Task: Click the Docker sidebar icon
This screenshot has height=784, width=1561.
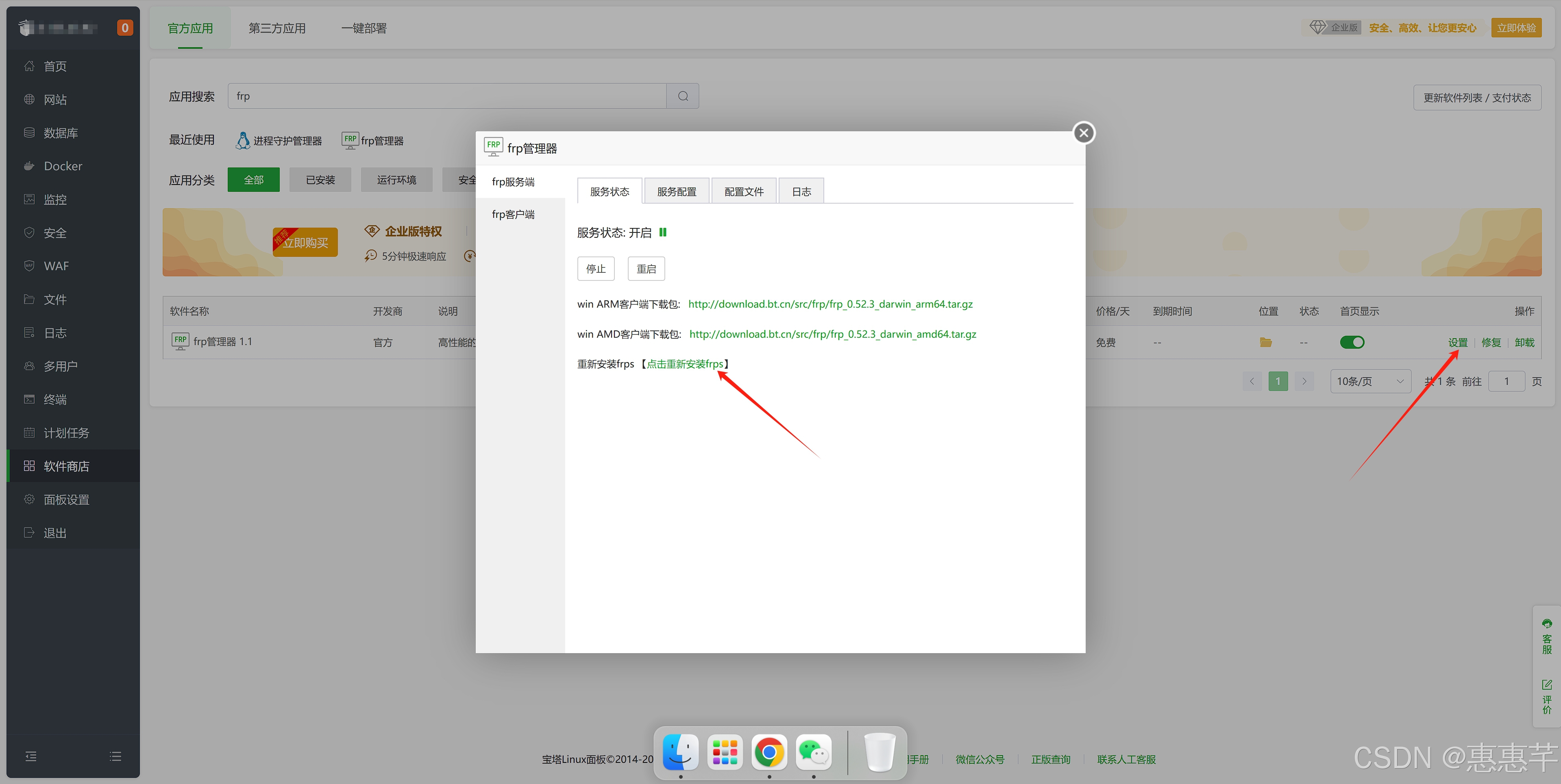Action: pos(29,166)
